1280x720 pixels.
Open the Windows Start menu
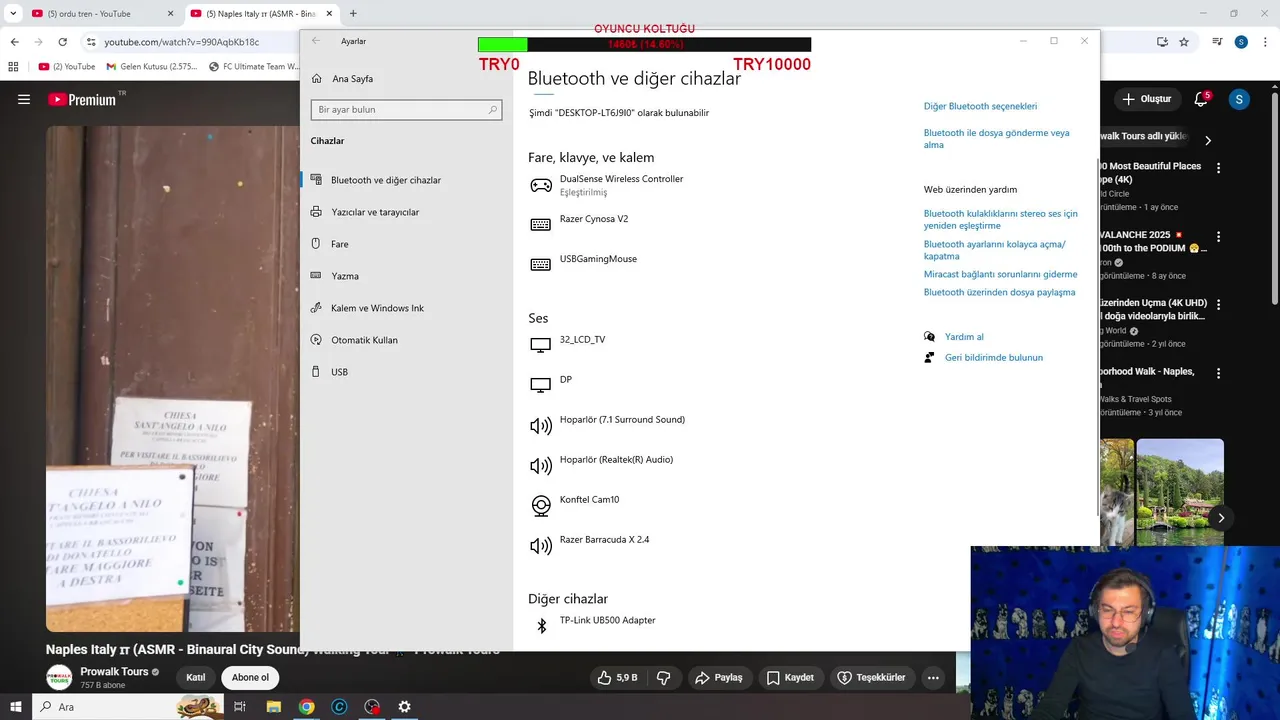click(16, 706)
